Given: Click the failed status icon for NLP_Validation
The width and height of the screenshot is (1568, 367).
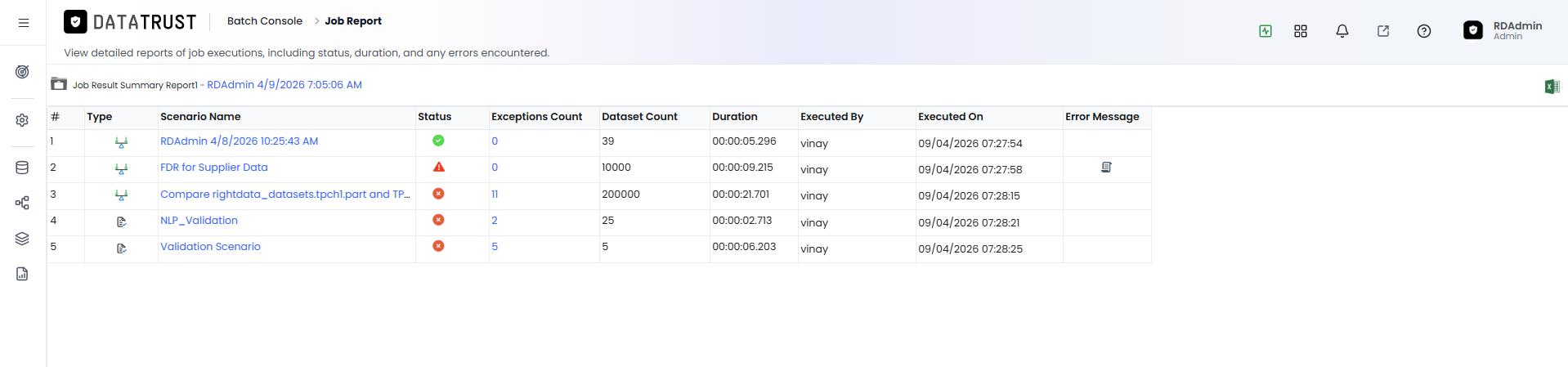Looking at the screenshot, I should (438, 220).
